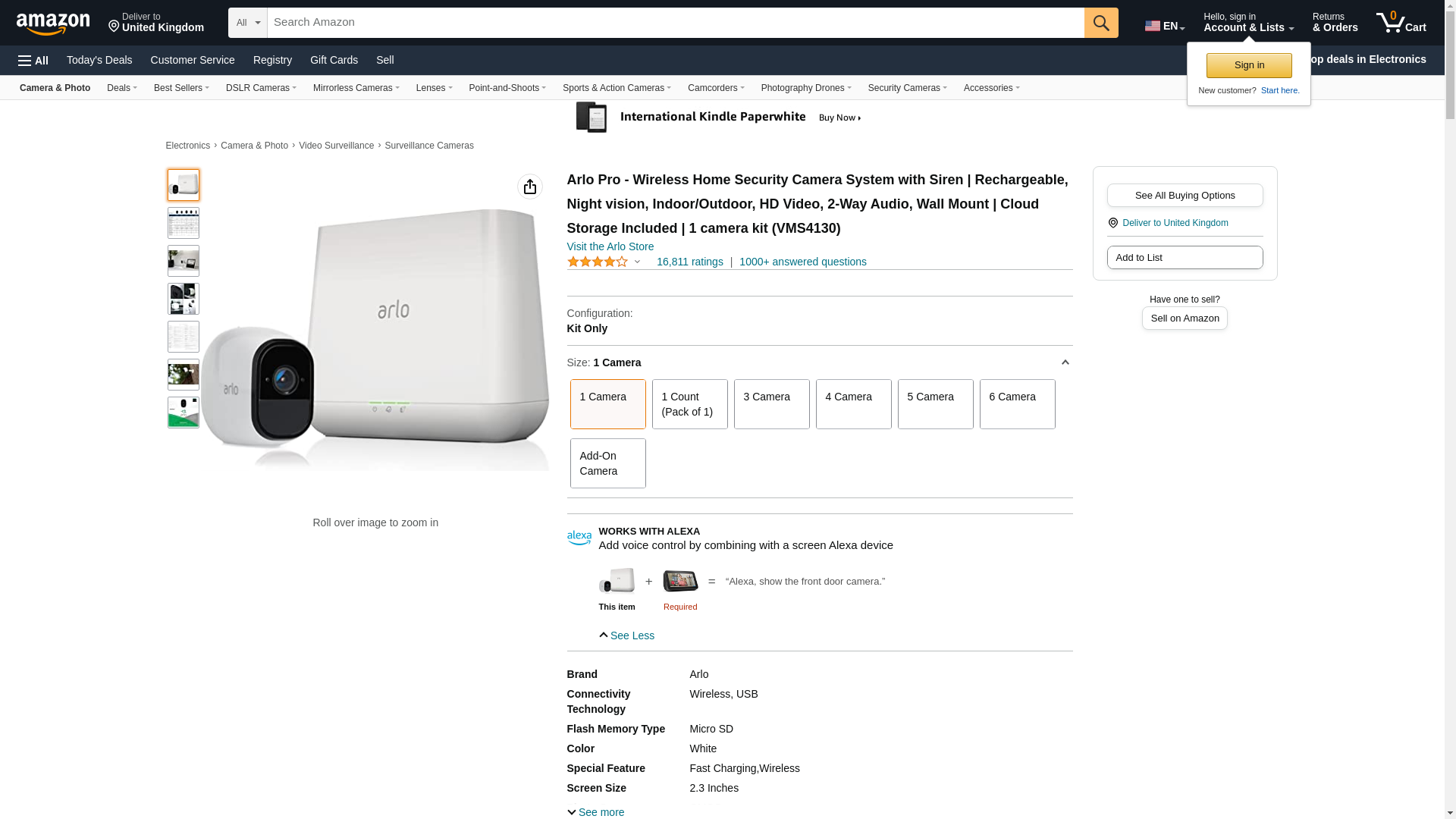This screenshot has width=1456, height=819.
Task: Select the second product thumbnail image
Action: [184, 223]
